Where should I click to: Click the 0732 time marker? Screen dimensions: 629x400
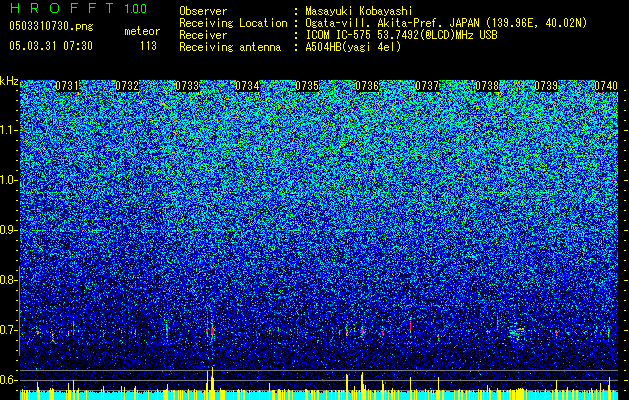tap(127, 86)
